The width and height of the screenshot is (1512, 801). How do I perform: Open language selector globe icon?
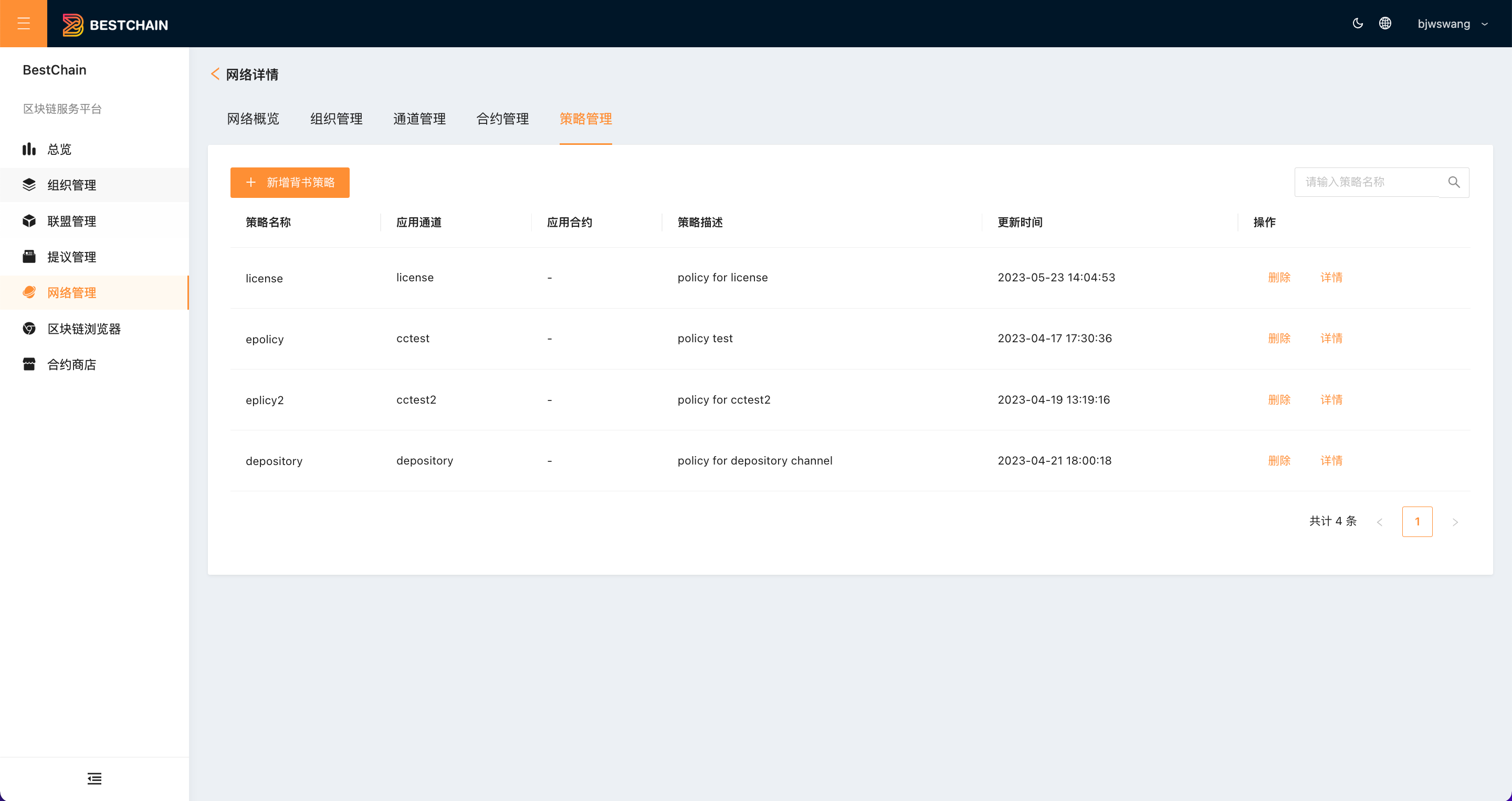[x=1385, y=24]
